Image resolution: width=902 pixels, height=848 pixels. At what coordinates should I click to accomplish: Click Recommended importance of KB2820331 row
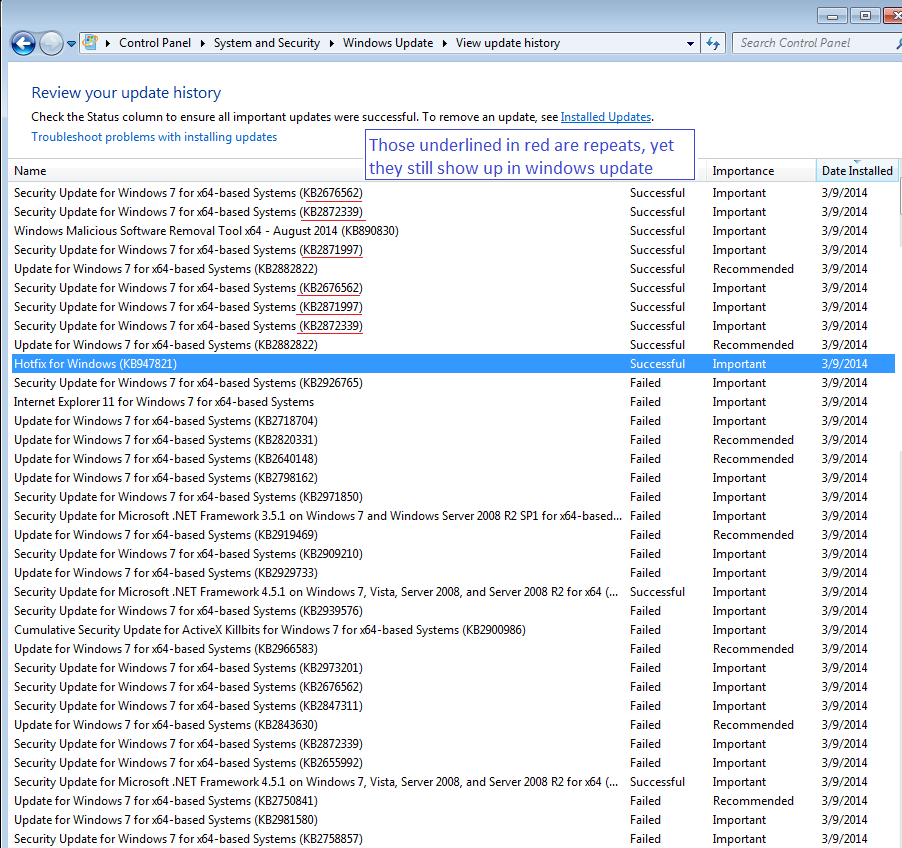click(x=753, y=440)
